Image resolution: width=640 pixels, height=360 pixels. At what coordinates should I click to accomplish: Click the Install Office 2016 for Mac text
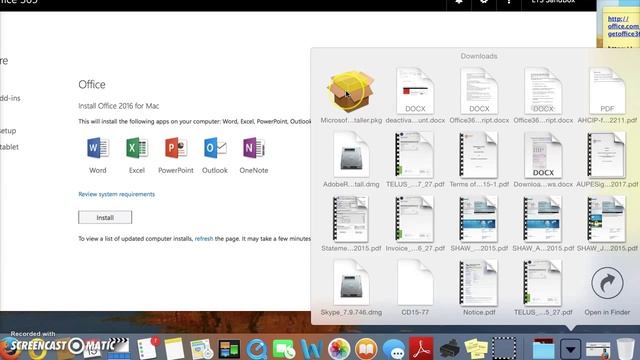click(x=119, y=106)
